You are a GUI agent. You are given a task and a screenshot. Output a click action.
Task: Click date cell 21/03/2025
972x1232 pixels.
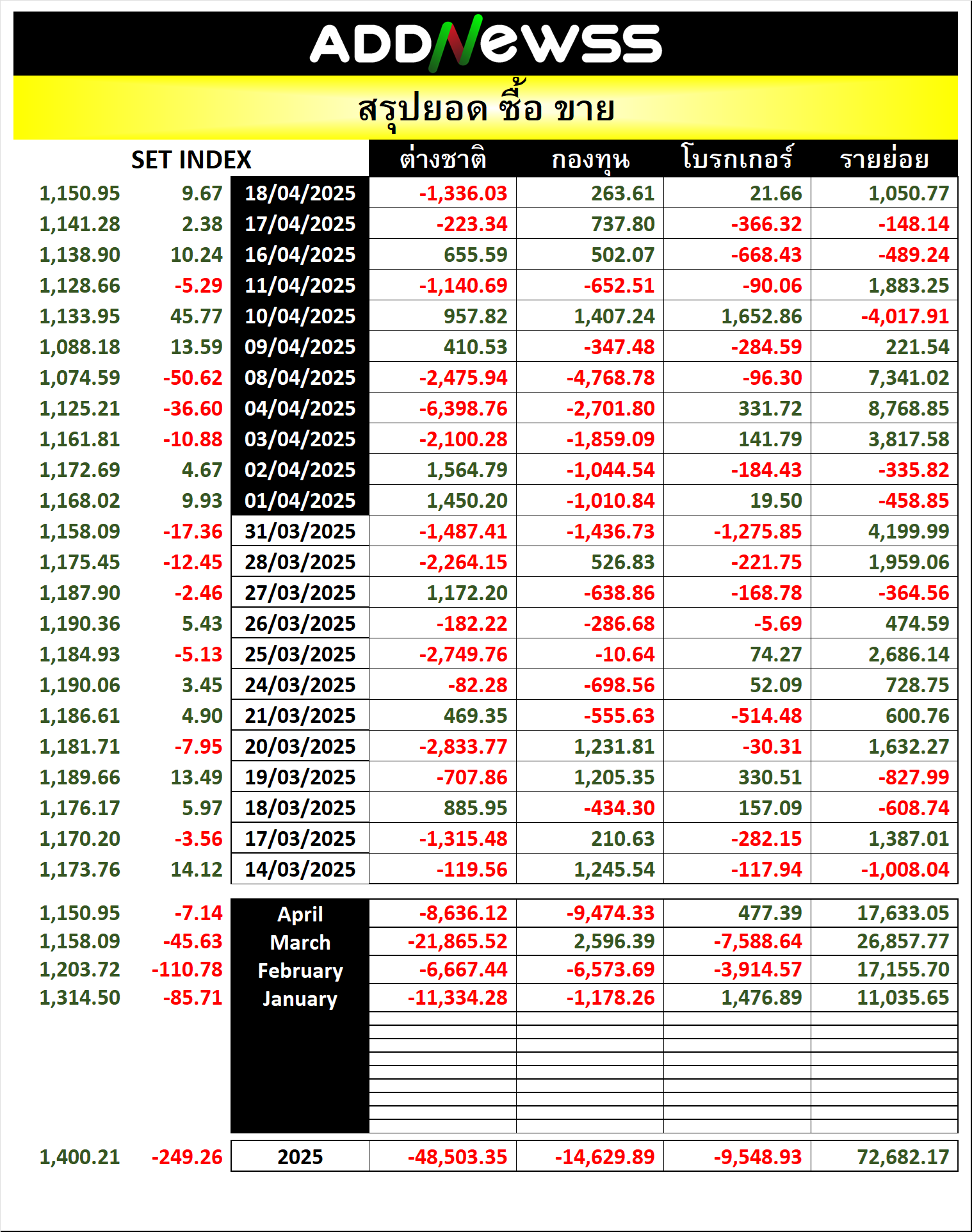(x=300, y=715)
